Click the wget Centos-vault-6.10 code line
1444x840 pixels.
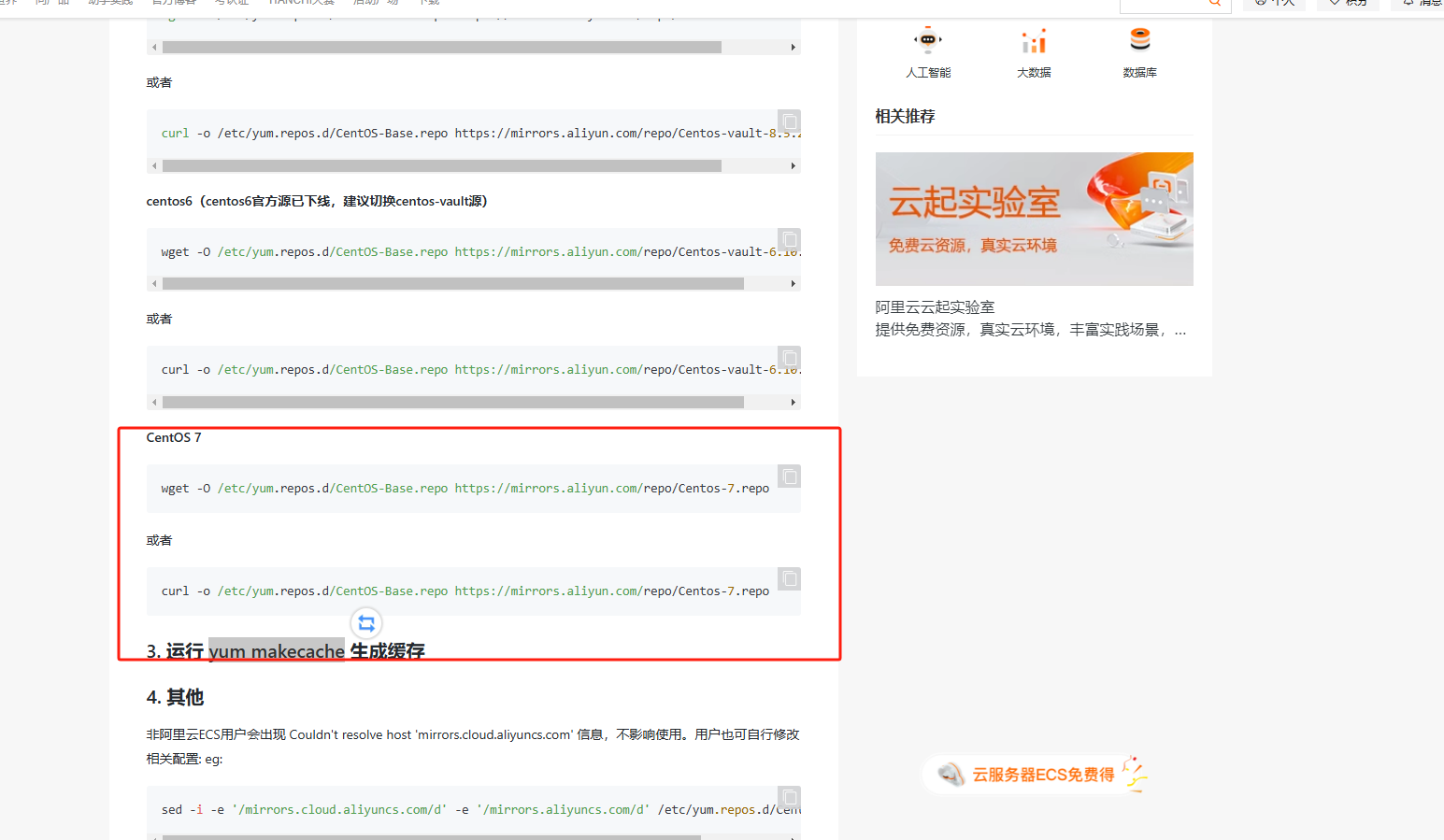click(x=480, y=252)
